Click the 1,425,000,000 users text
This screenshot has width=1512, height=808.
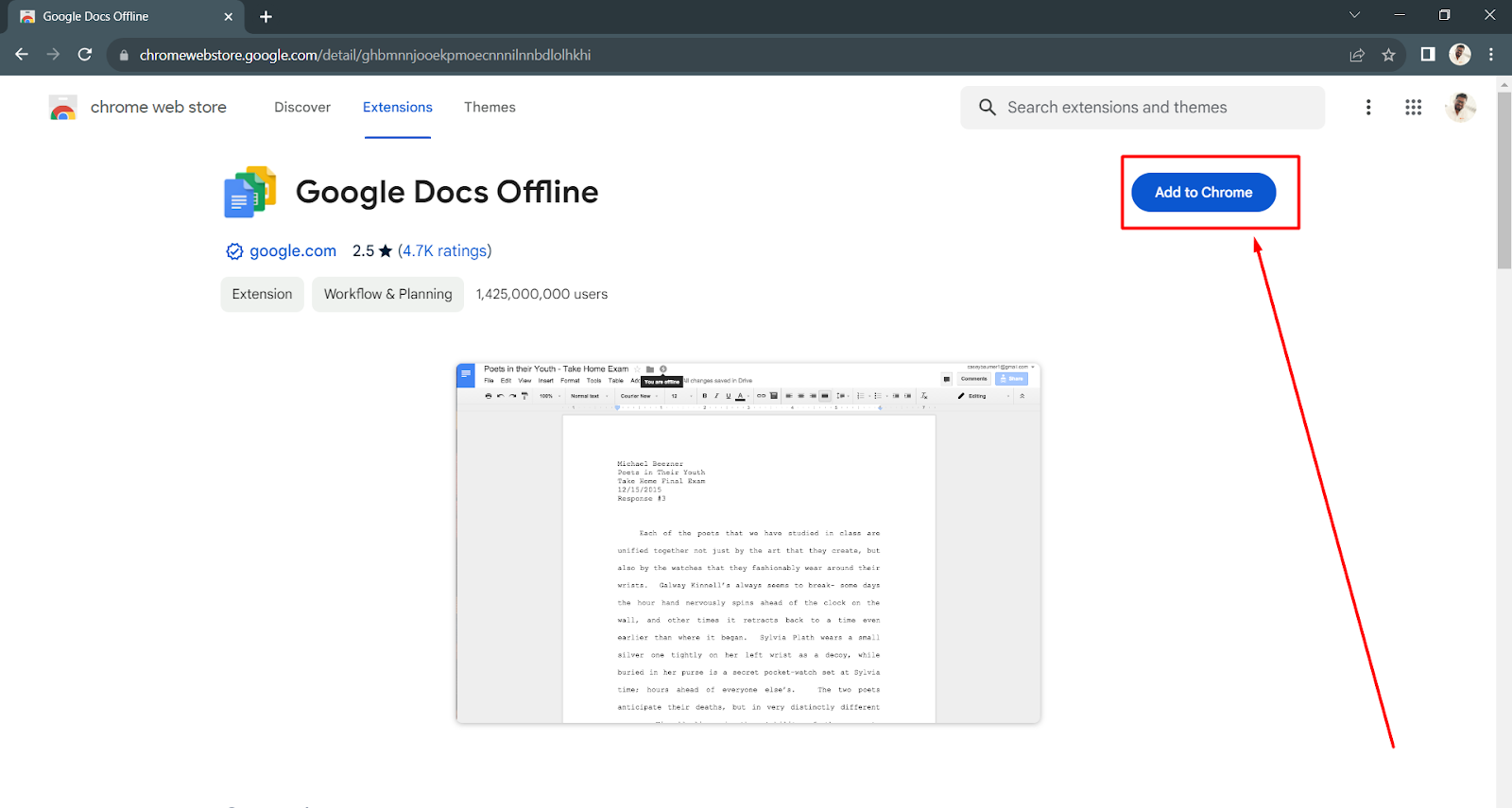[542, 295]
